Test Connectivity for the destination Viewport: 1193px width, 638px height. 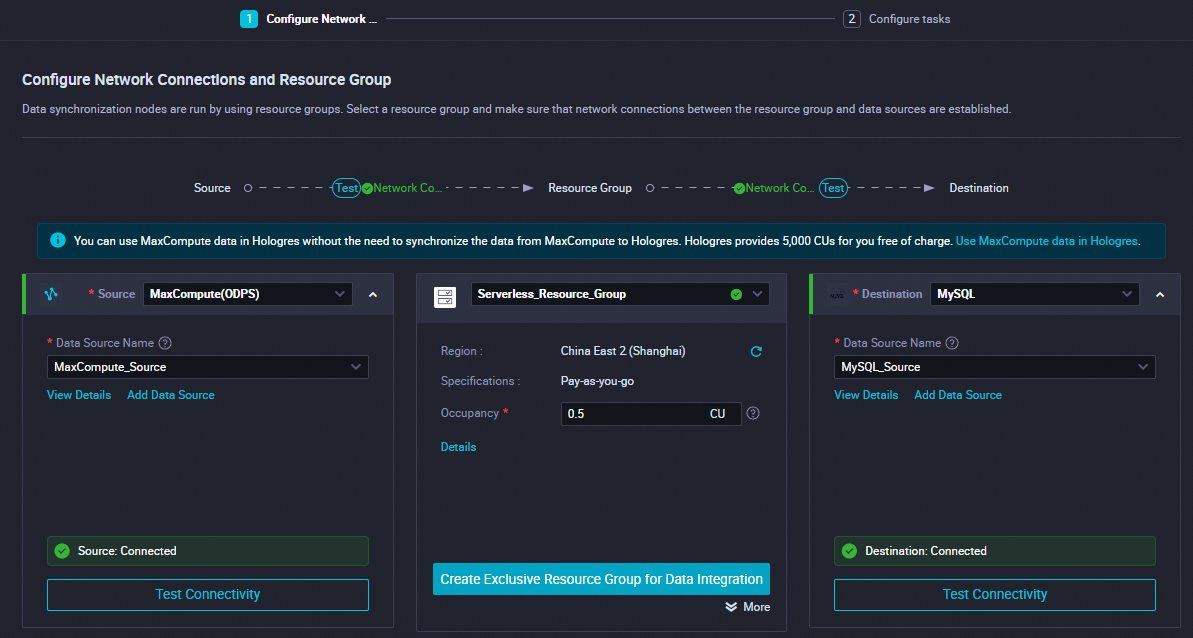[994, 595]
